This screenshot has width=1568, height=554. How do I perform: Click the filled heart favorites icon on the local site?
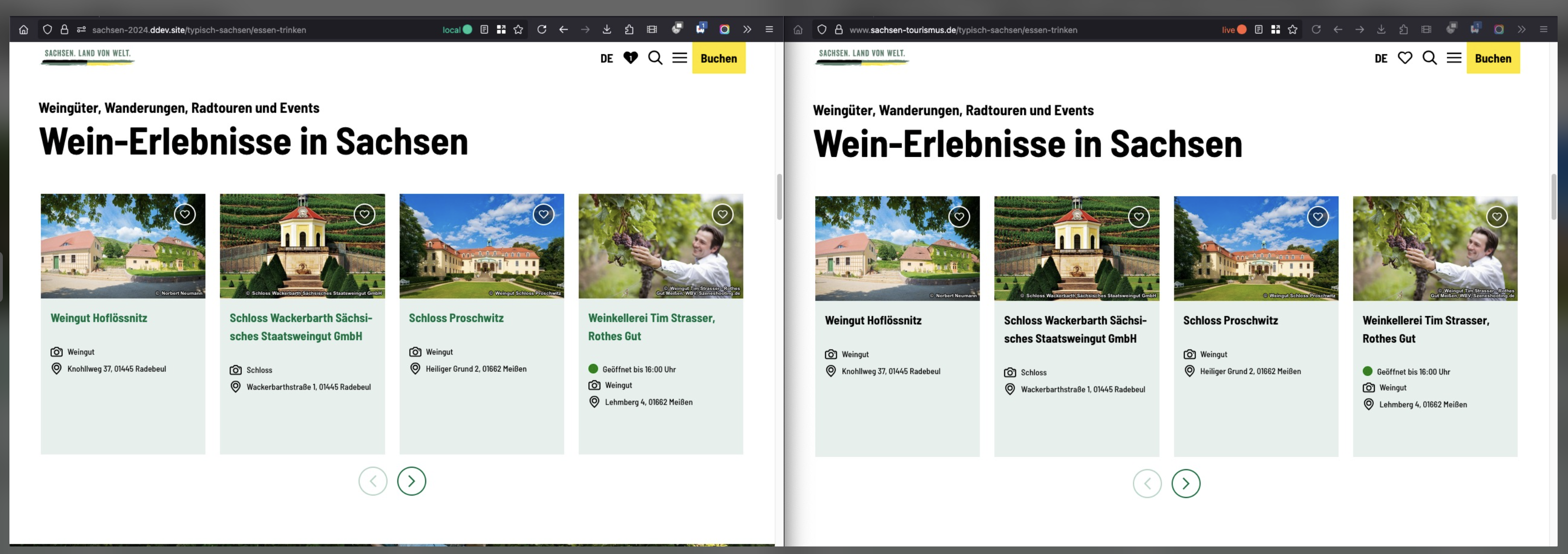(631, 58)
